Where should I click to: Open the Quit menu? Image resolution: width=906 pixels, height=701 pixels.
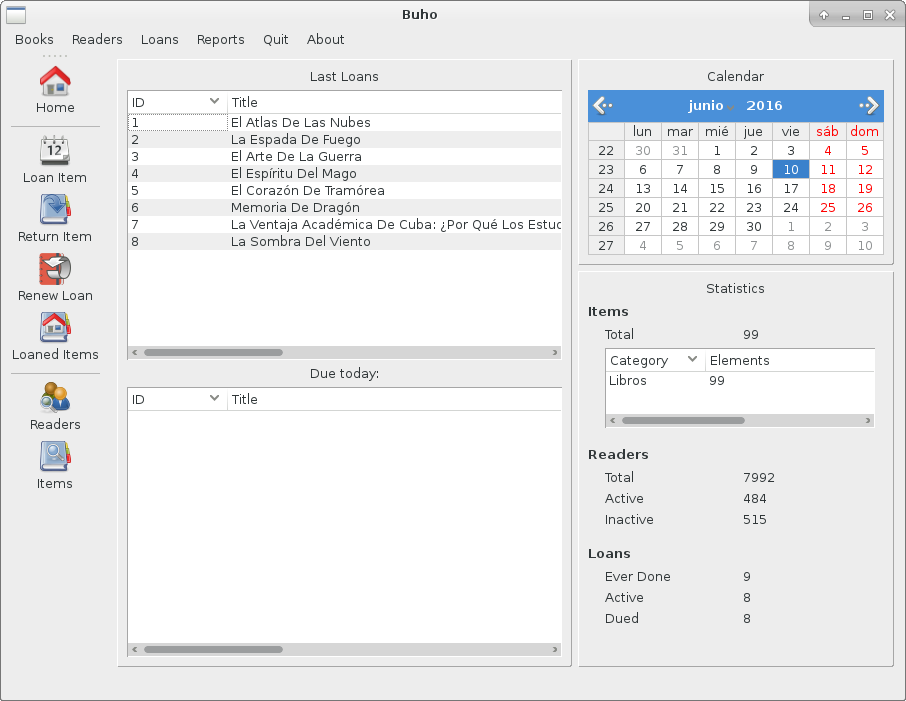(276, 39)
